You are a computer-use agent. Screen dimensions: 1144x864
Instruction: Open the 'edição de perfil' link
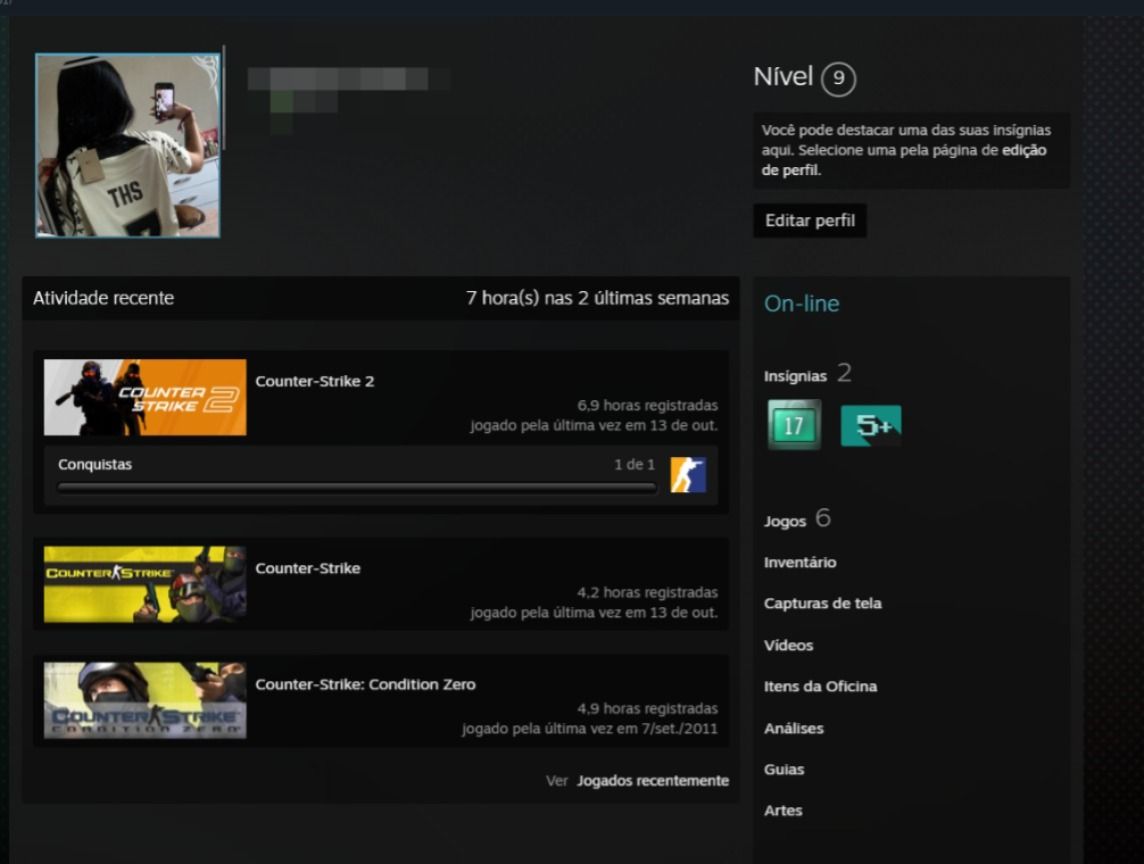903,160
